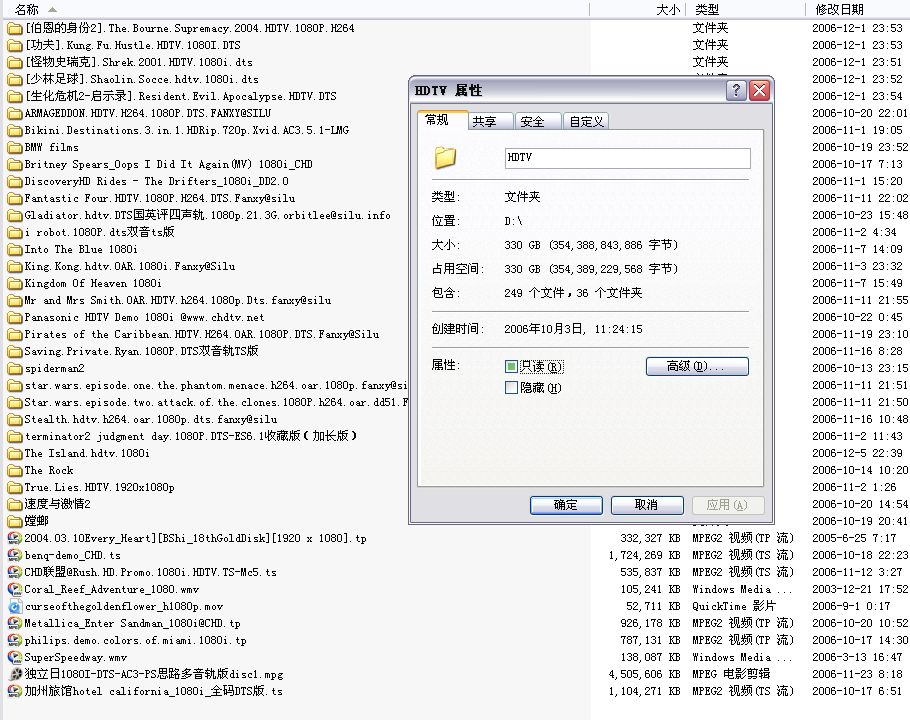Screen dimensions: 910x720
Task: Open the 自定义 tab
Action: tap(585, 122)
